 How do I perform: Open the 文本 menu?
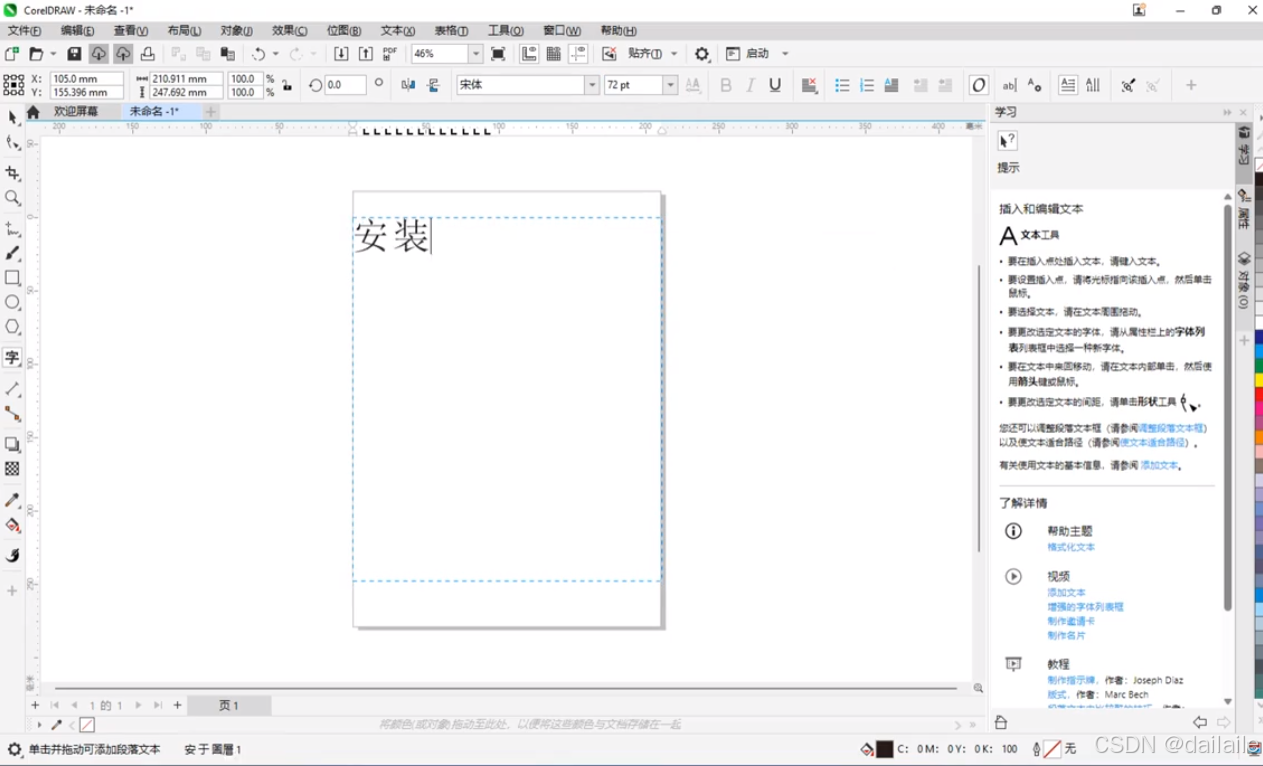(398, 31)
